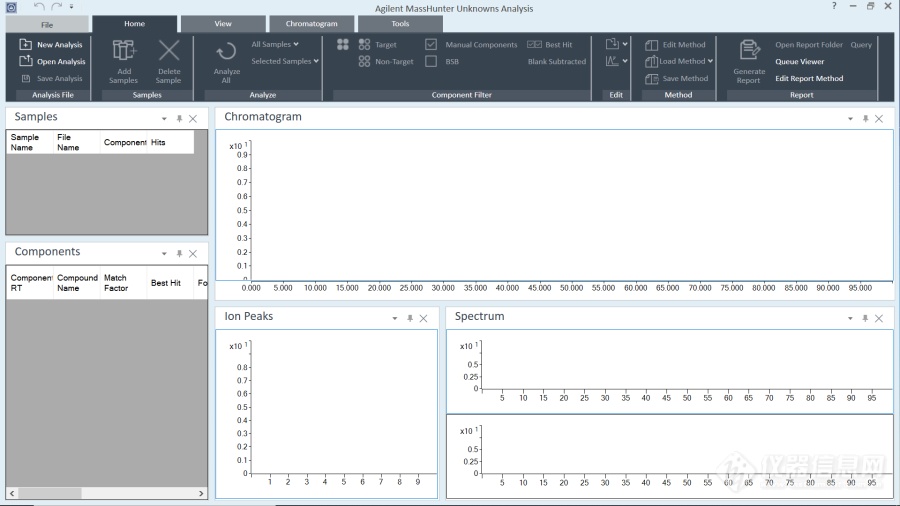Click the Load Method icon
This screenshot has height=506, width=900.
coord(651,61)
